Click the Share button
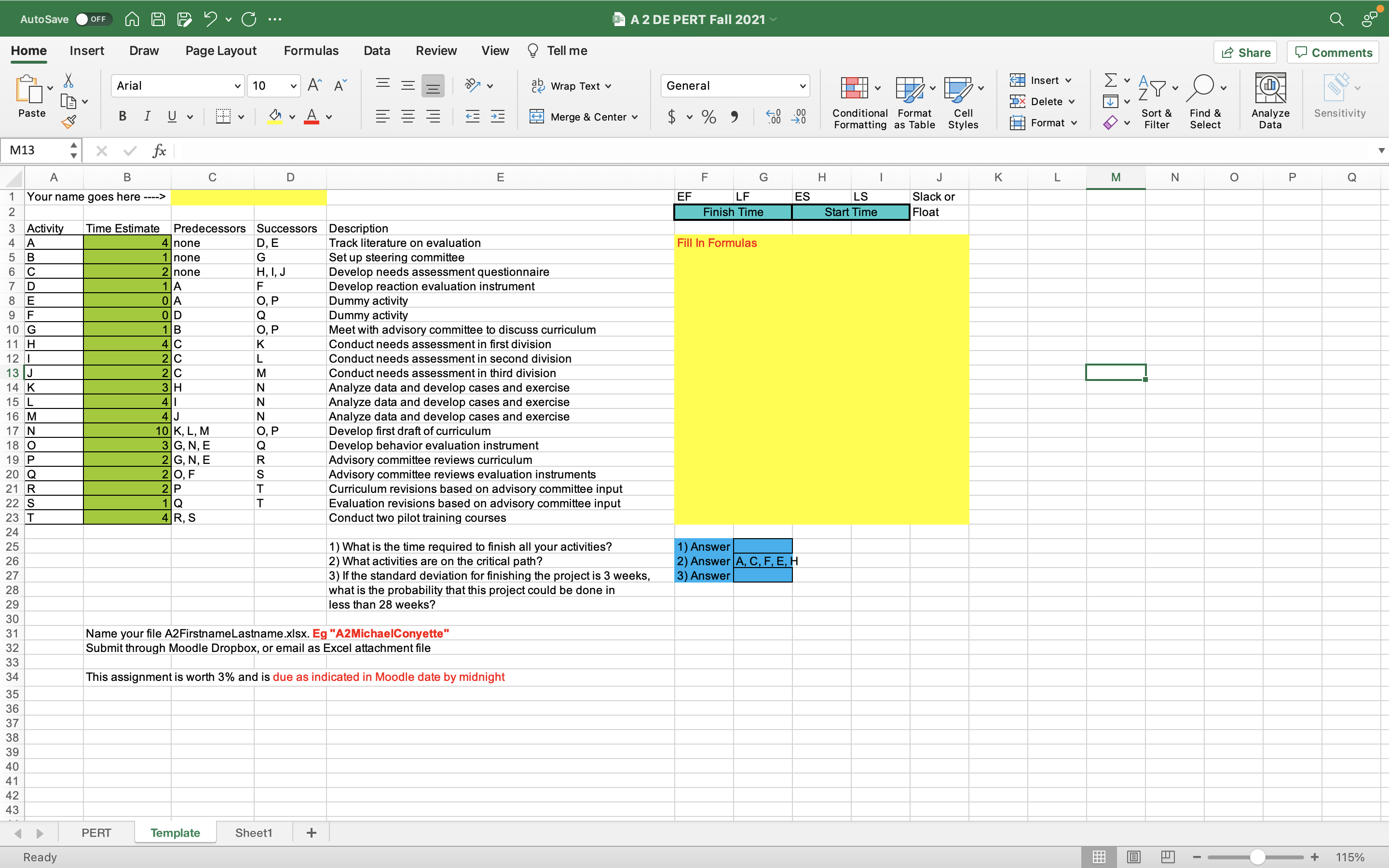 (1245, 52)
